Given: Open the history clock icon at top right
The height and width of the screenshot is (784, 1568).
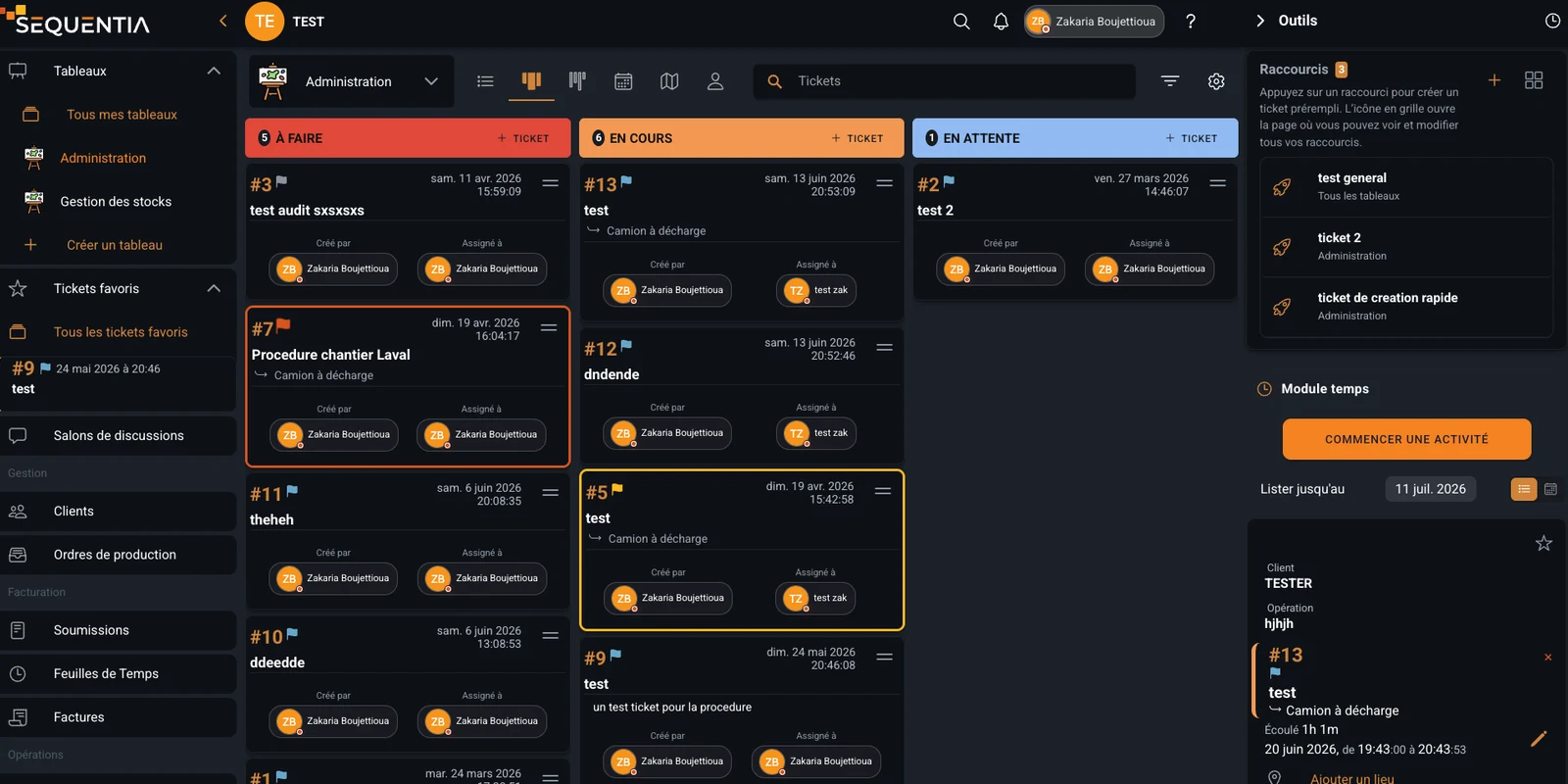Looking at the screenshot, I should [1552, 21].
